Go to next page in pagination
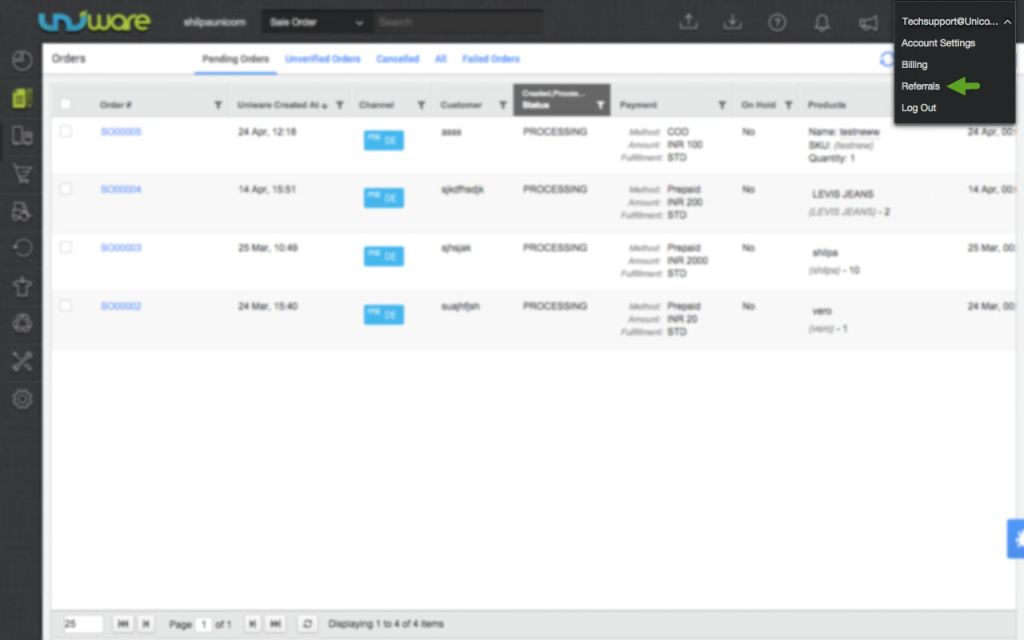 tap(252, 624)
